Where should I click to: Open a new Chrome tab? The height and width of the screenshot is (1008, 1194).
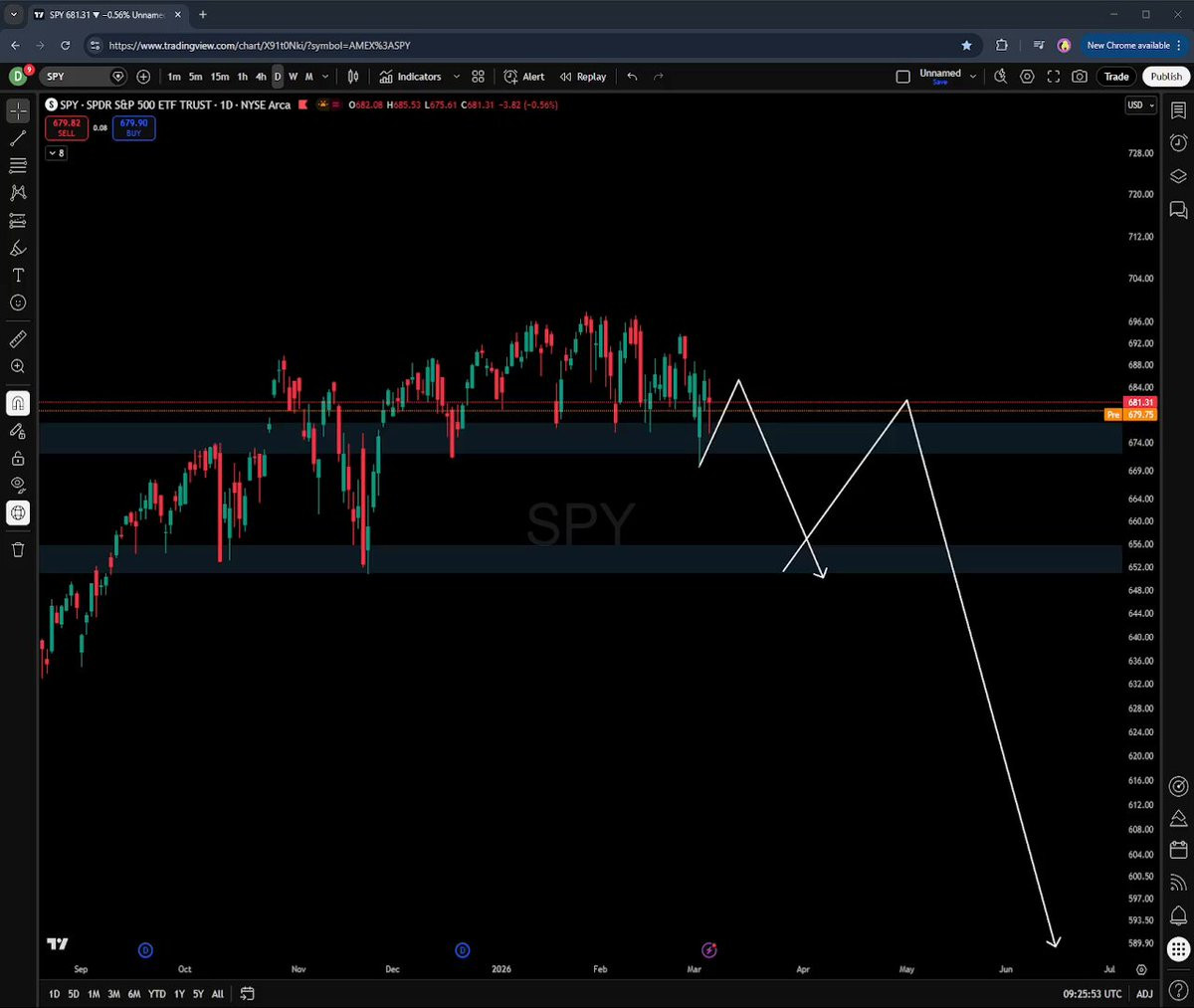click(x=203, y=15)
